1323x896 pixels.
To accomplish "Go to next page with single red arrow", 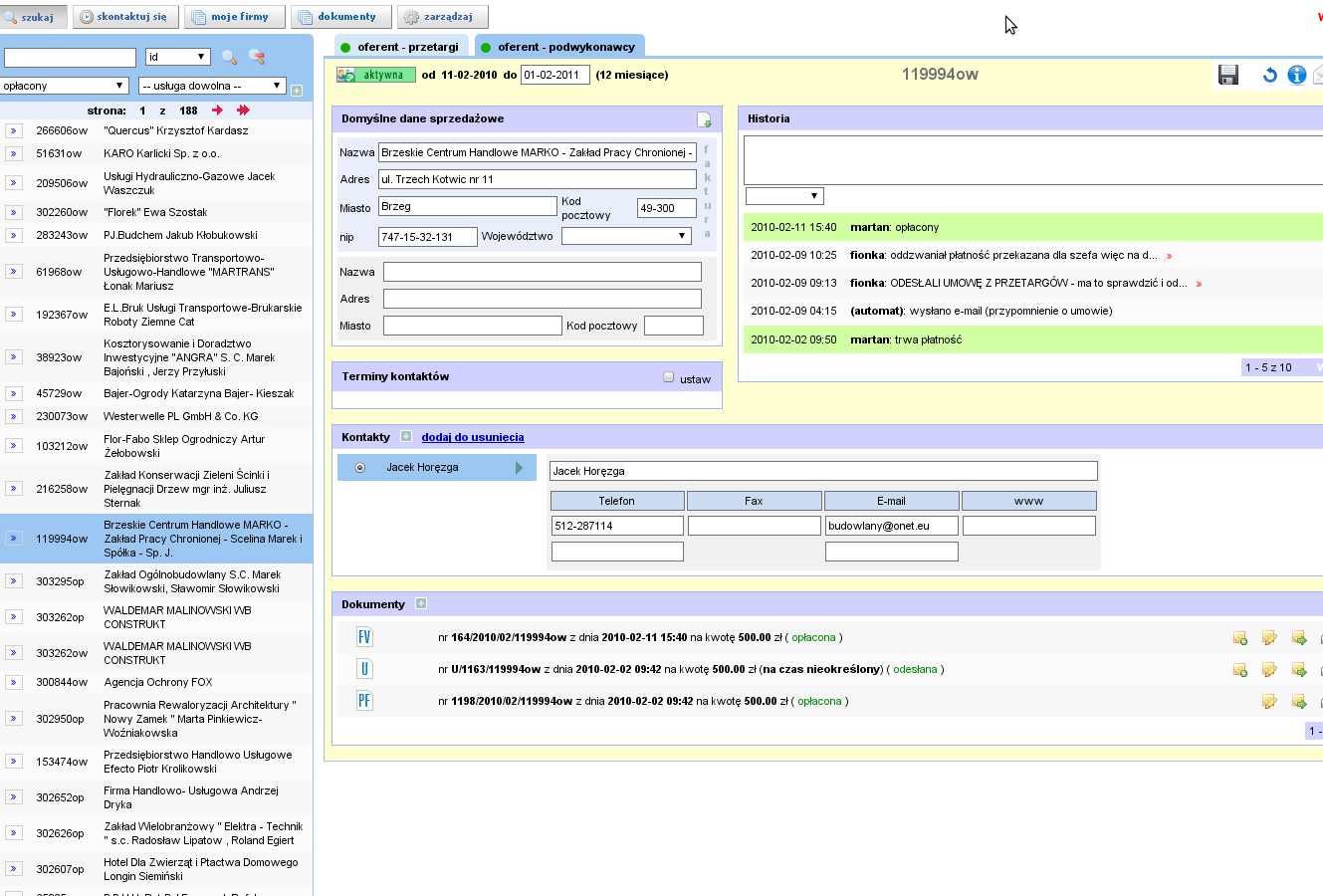I will [218, 111].
